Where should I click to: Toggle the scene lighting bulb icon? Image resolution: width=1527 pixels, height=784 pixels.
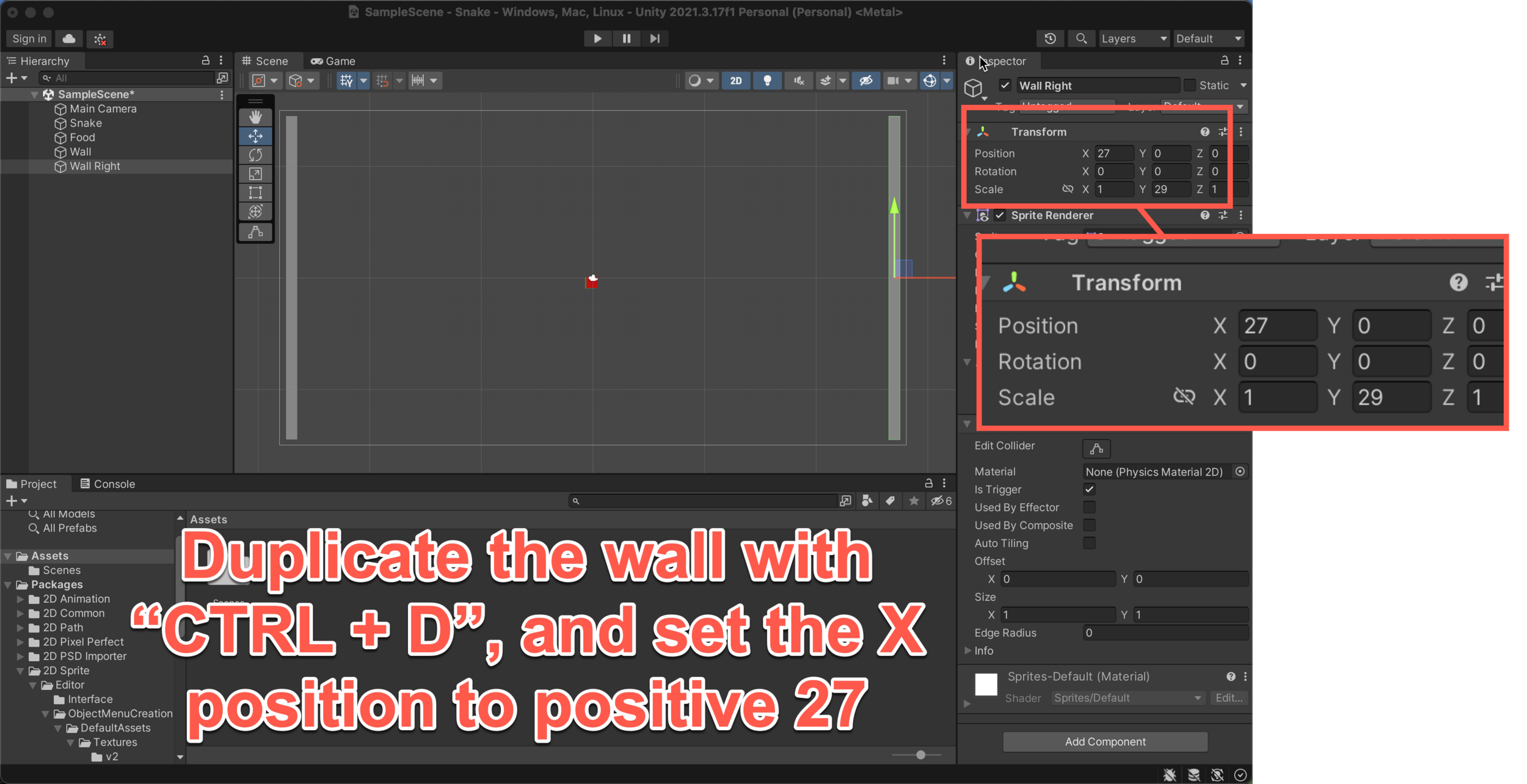pyautogui.click(x=767, y=81)
